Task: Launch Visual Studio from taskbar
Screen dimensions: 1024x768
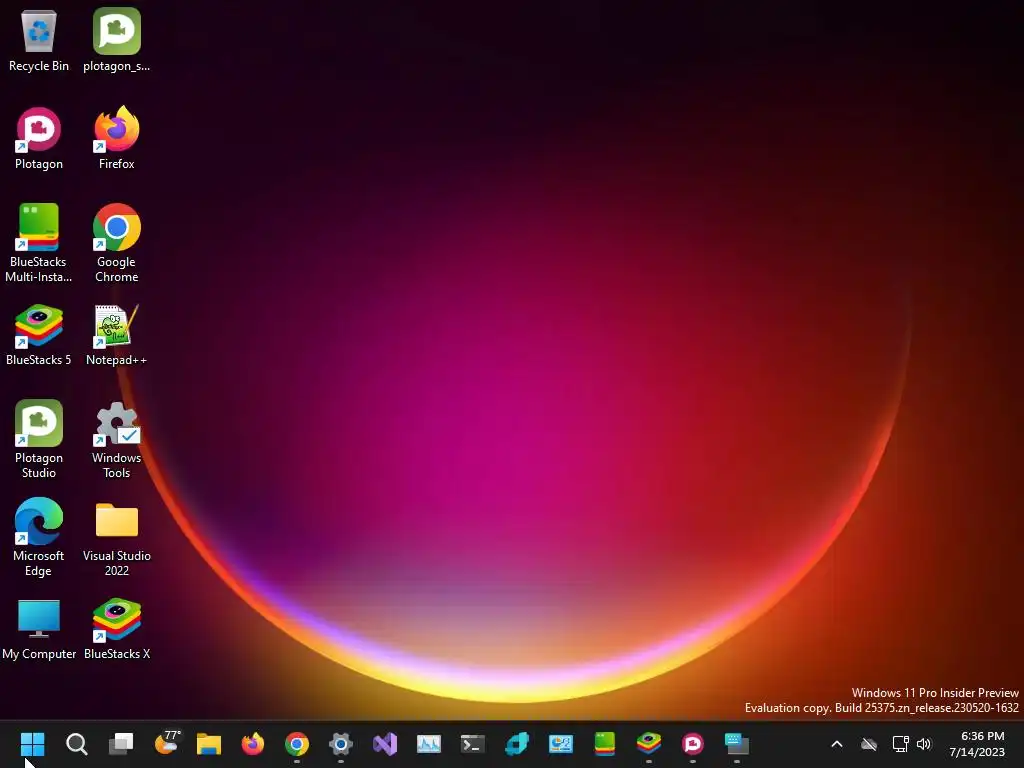Action: (x=385, y=744)
